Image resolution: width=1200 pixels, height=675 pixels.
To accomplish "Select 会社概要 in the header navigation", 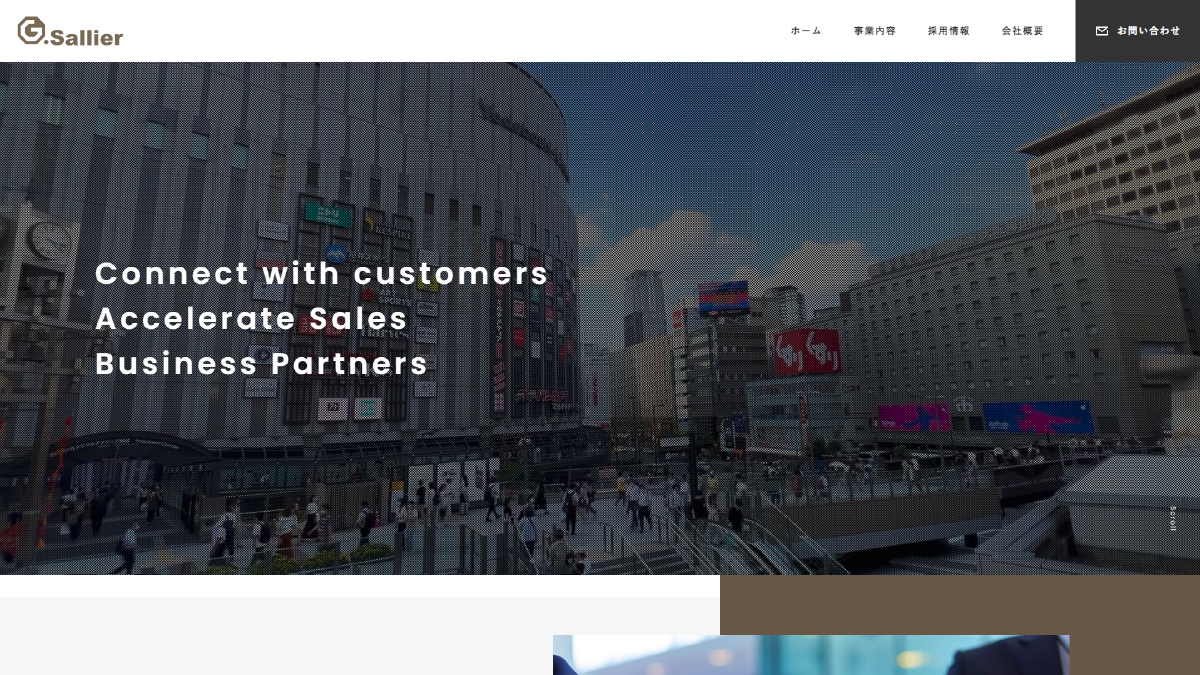I will pos(1023,31).
